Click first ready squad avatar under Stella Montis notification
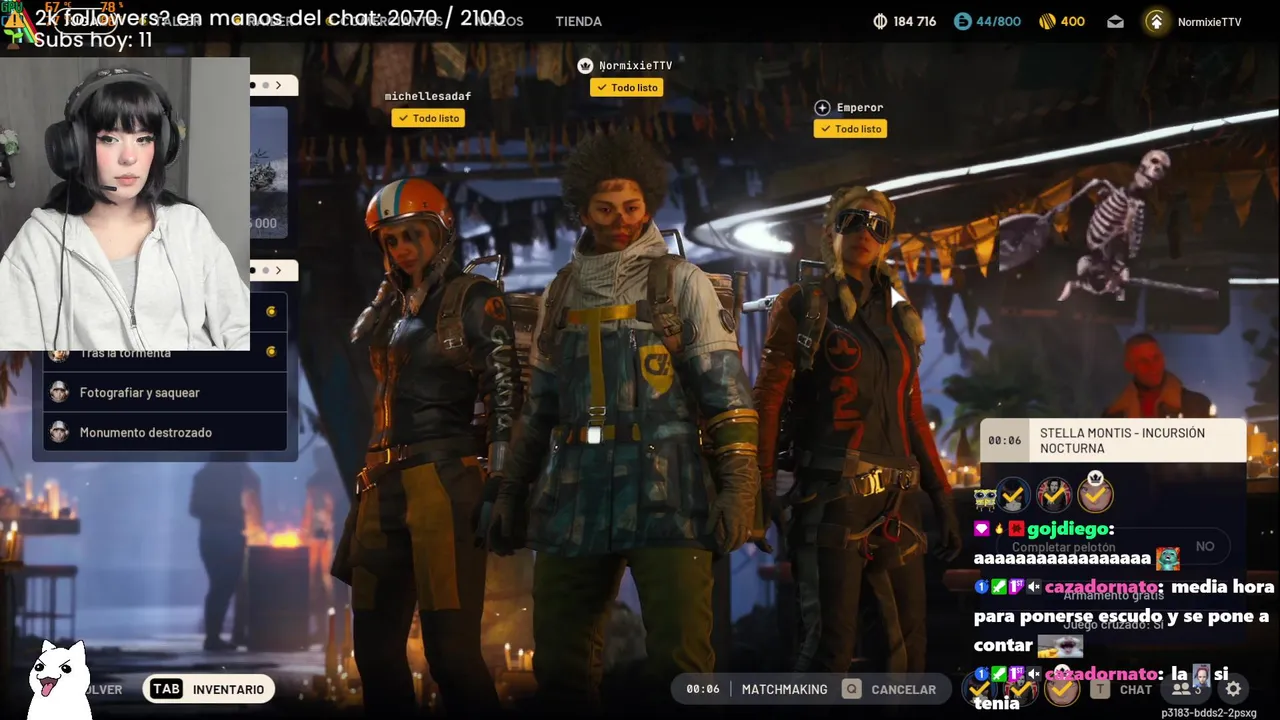Image resolution: width=1280 pixels, height=720 pixels. [1012, 494]
